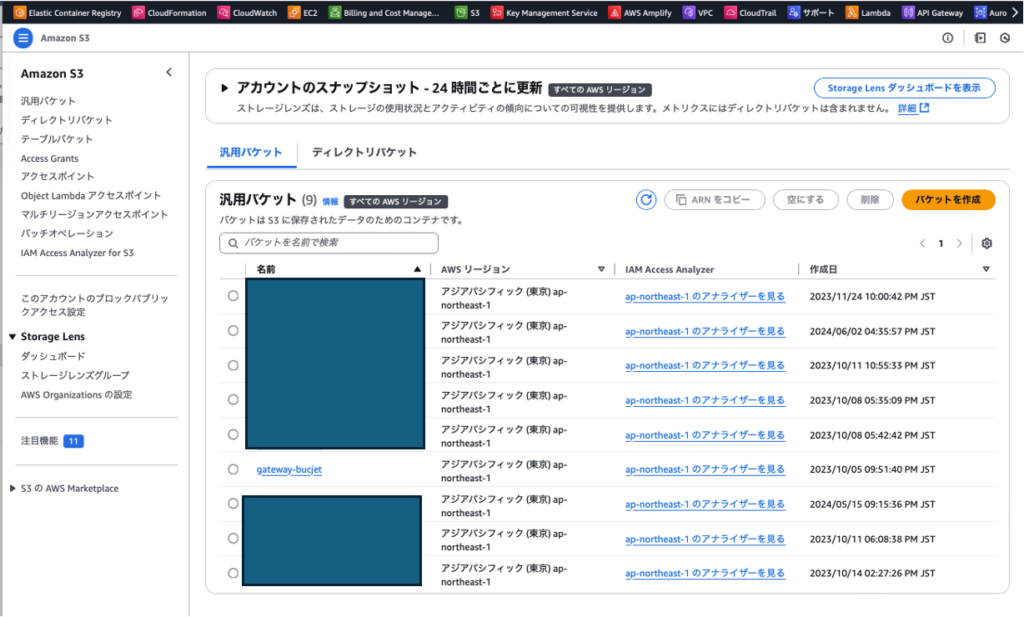Select bucket created 2023/11/24 10:00:42 PM
Image resolution: width=1024 pixels, height=617 pixels.
tap(233, 296)
